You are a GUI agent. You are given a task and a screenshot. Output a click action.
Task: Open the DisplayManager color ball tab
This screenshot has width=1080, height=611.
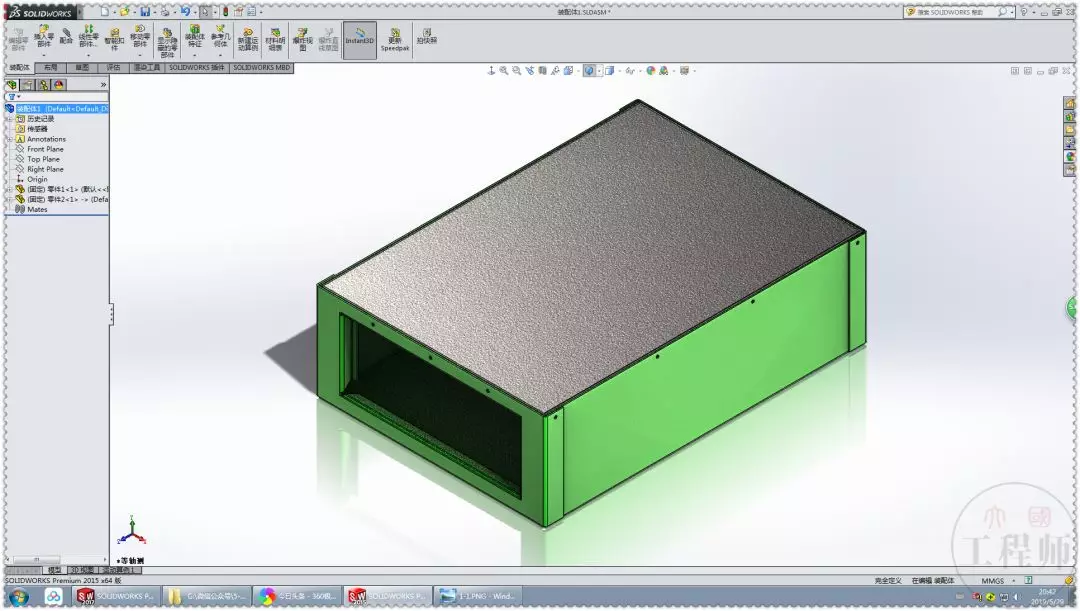(59, 85)
